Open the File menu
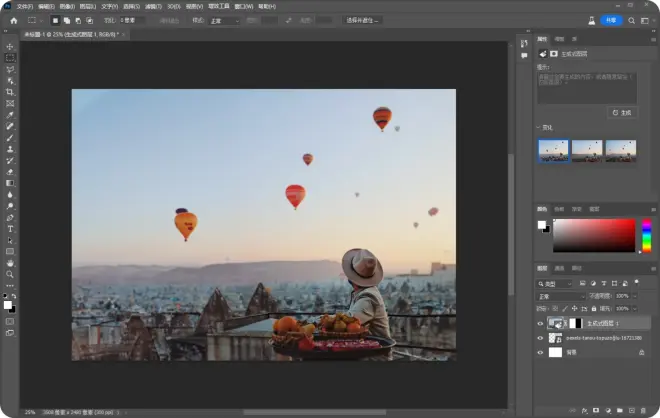Image resolution: width=660 pixels, height=418 pixels. pyautogui.click(x=24, y=7)
